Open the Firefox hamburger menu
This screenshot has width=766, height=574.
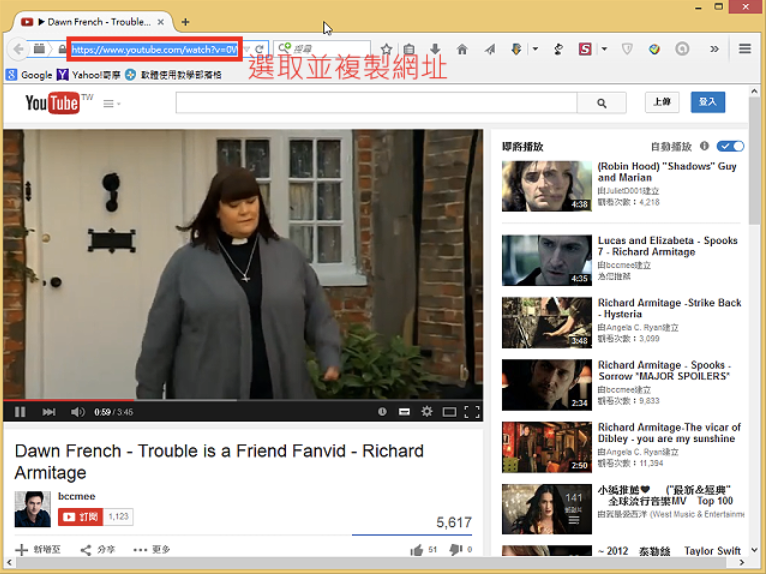(x=745, y=49)
